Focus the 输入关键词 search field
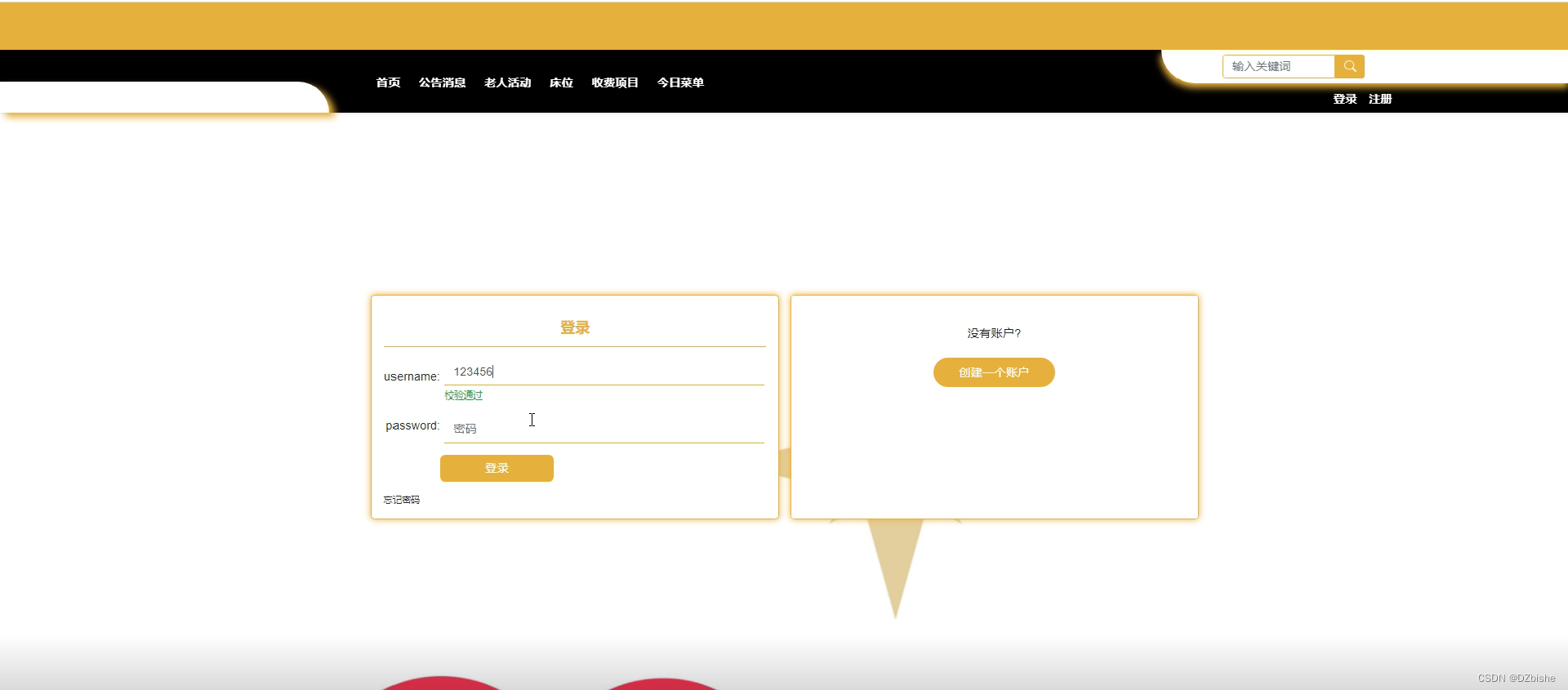 pyautogui.click(x=1279, y=66)
